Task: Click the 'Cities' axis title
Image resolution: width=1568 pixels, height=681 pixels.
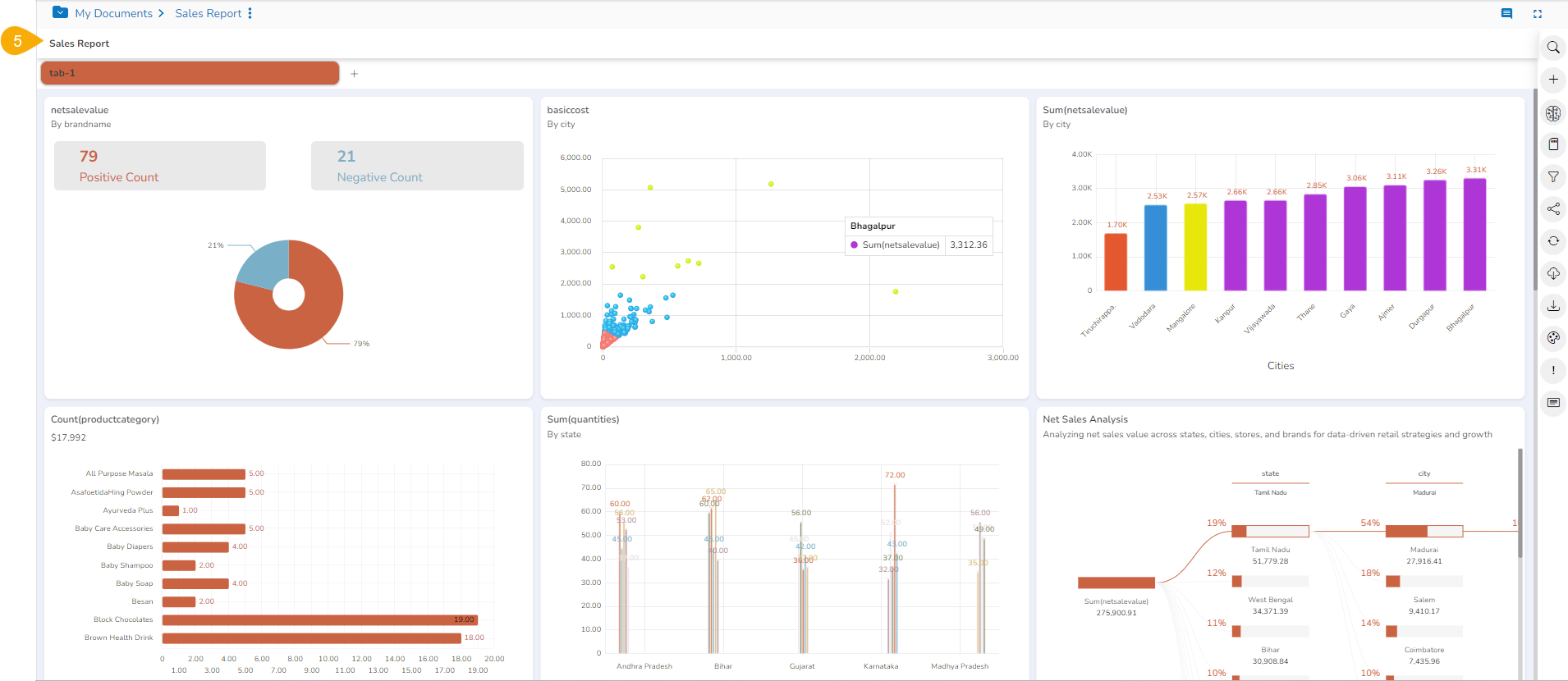Action: (x=1280, y=366)
